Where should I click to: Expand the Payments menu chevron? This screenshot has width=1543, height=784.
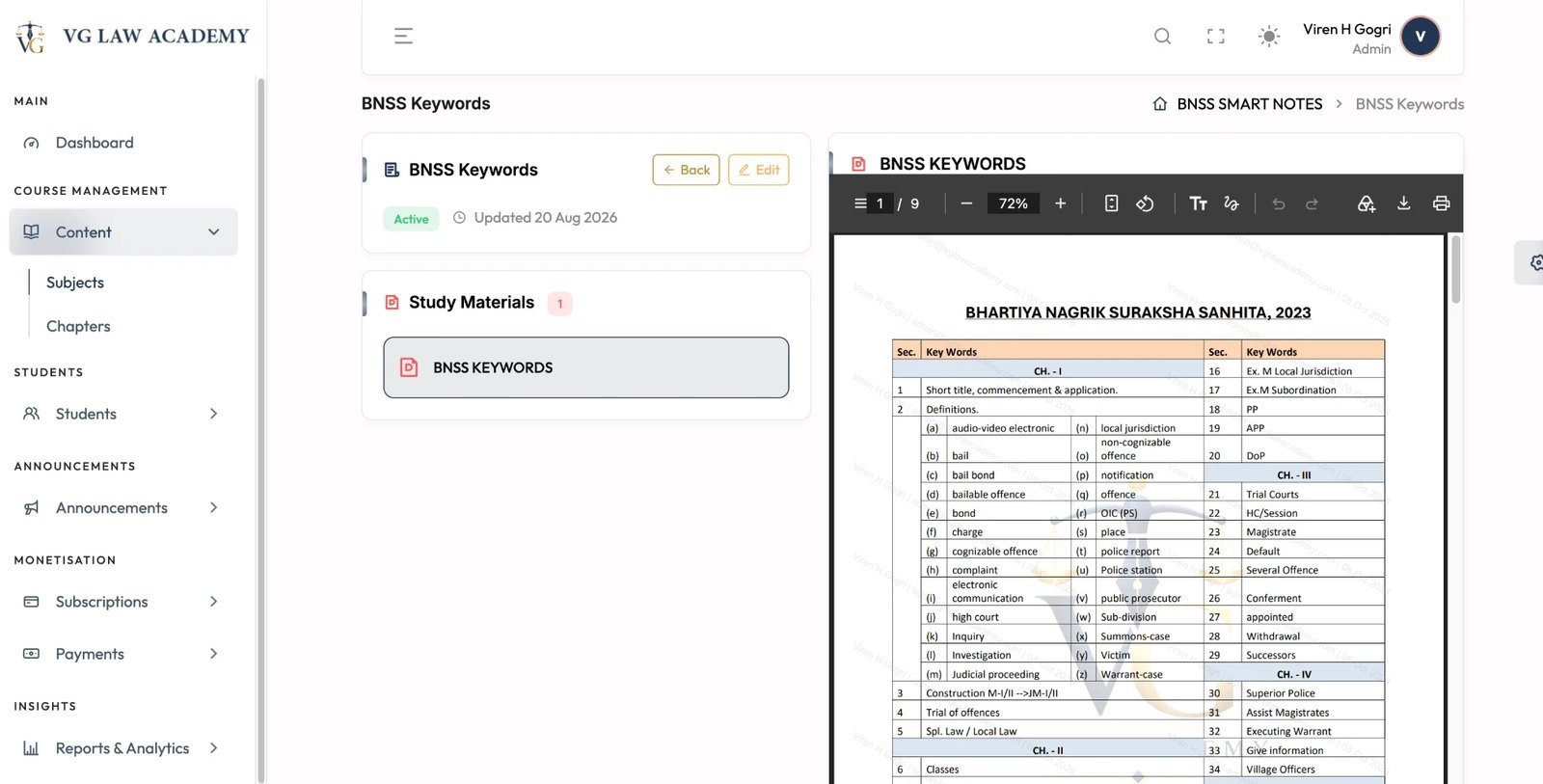[x=214, y=654]
